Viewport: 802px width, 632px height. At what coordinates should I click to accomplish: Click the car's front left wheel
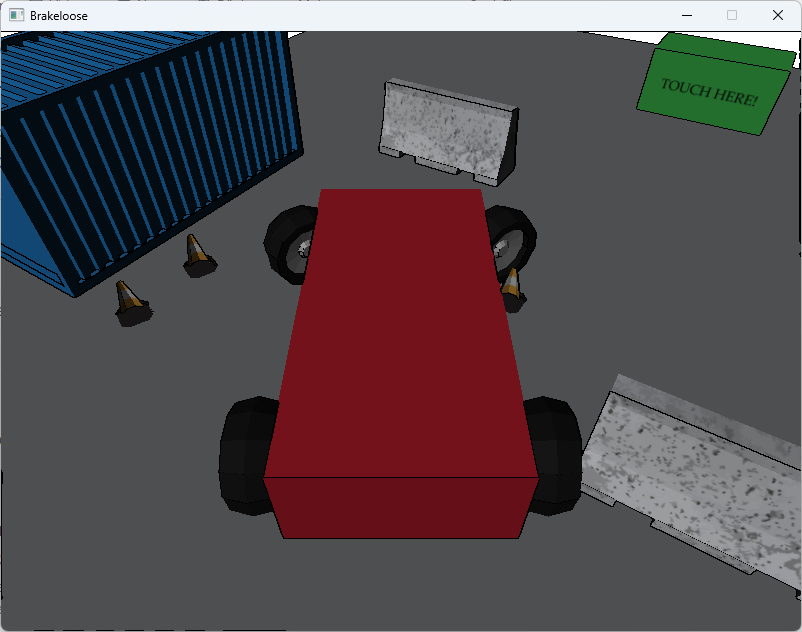pos(289,244)
